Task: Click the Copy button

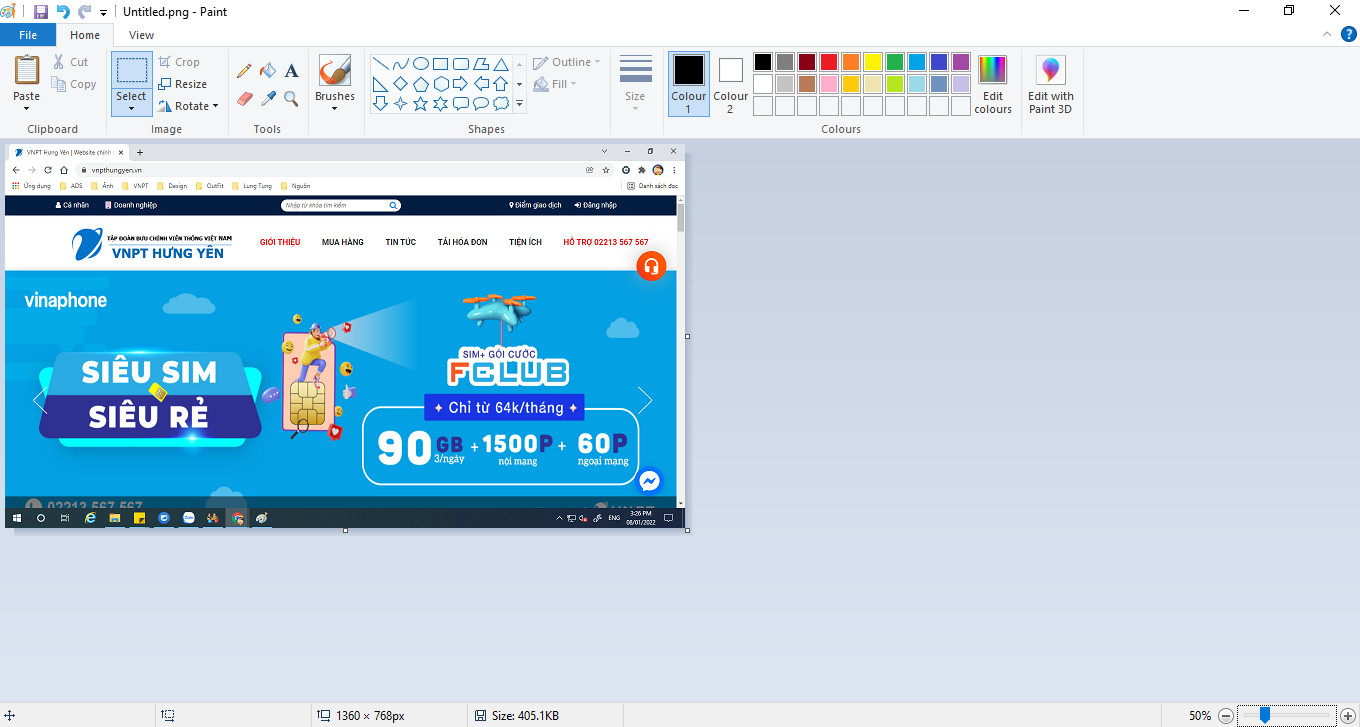Action: (74, 84)
